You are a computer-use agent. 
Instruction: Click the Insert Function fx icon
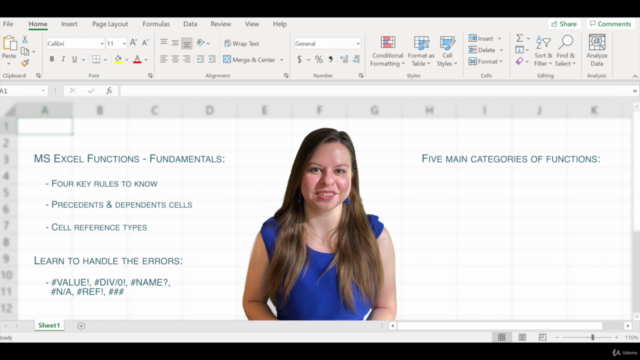[109, 91]
